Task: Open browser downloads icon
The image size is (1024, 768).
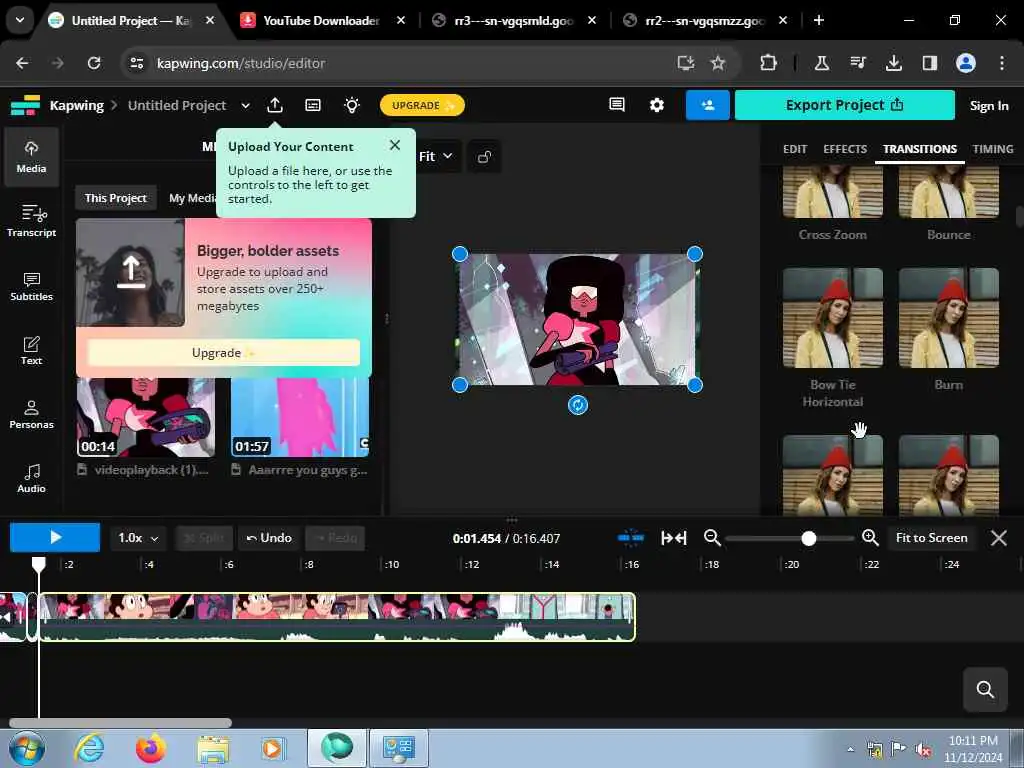Action: coord(893,63)
